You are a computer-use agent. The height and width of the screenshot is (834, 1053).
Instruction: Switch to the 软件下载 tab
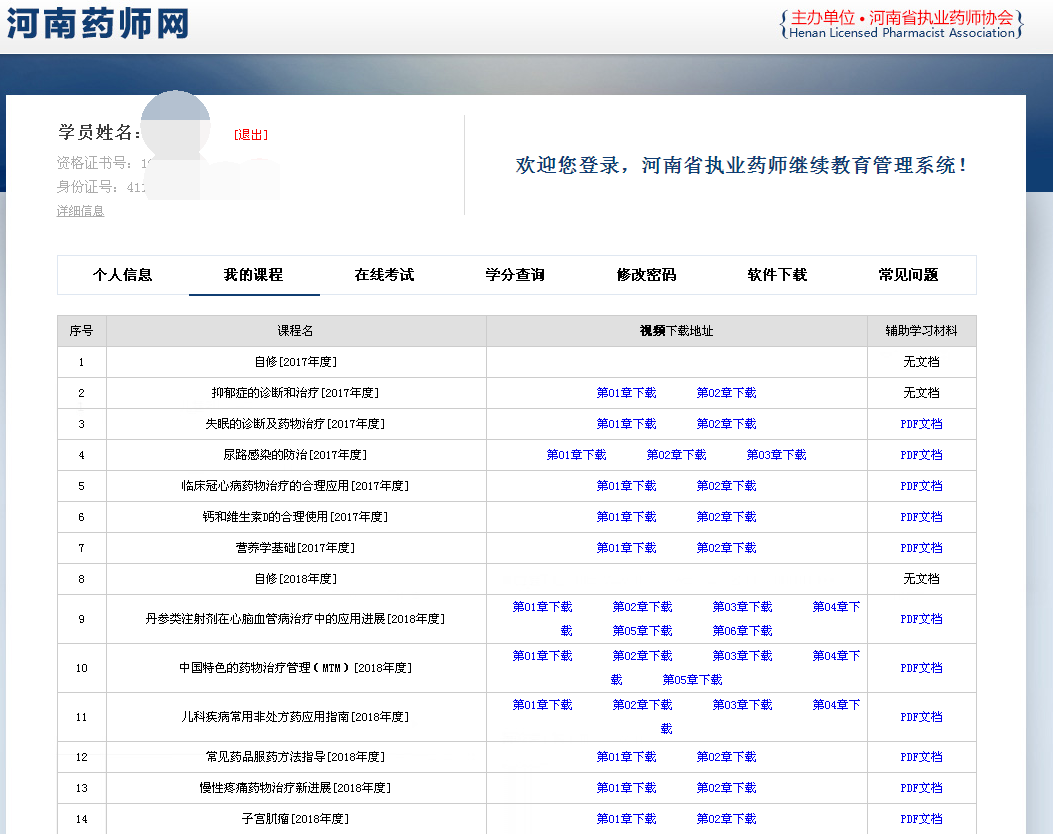pyautogui.click(x=777, y=275)
